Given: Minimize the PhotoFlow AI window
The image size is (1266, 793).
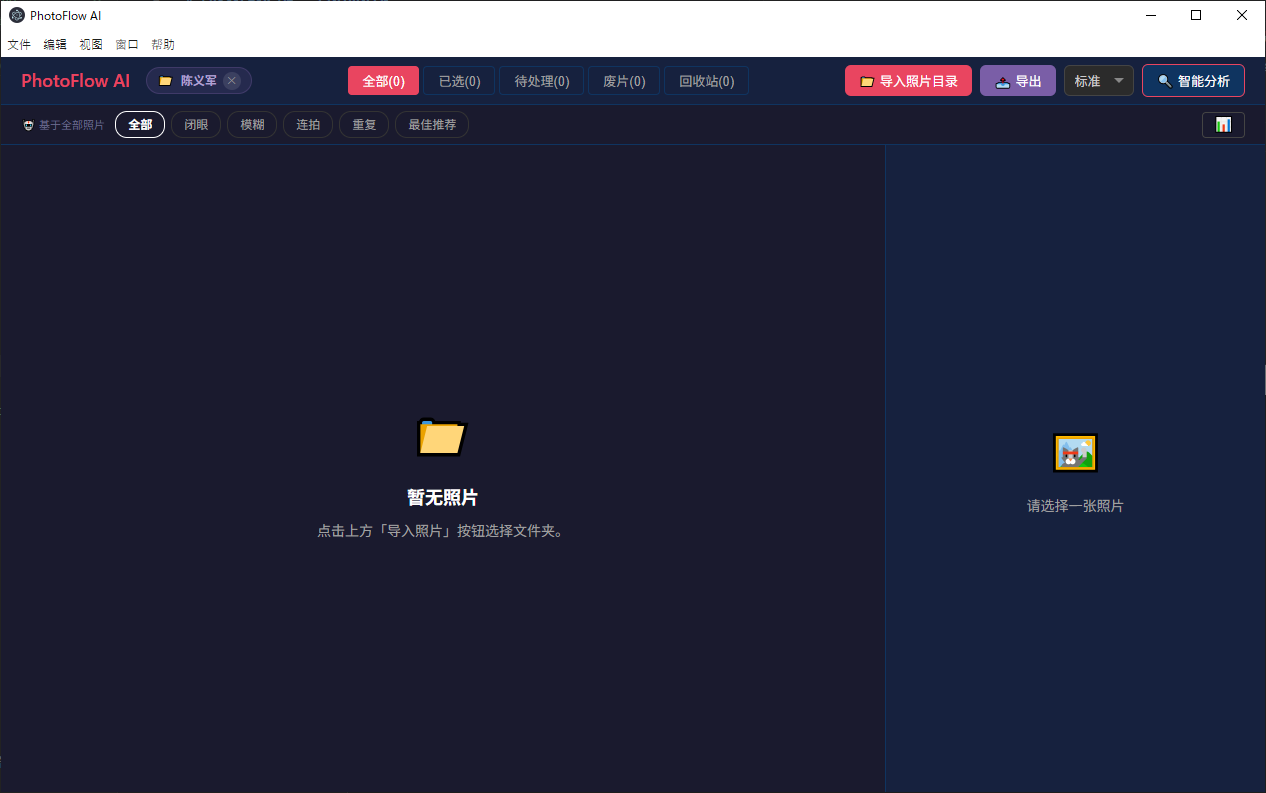Looking at the screenshot, I should [x=1151, y=15].
